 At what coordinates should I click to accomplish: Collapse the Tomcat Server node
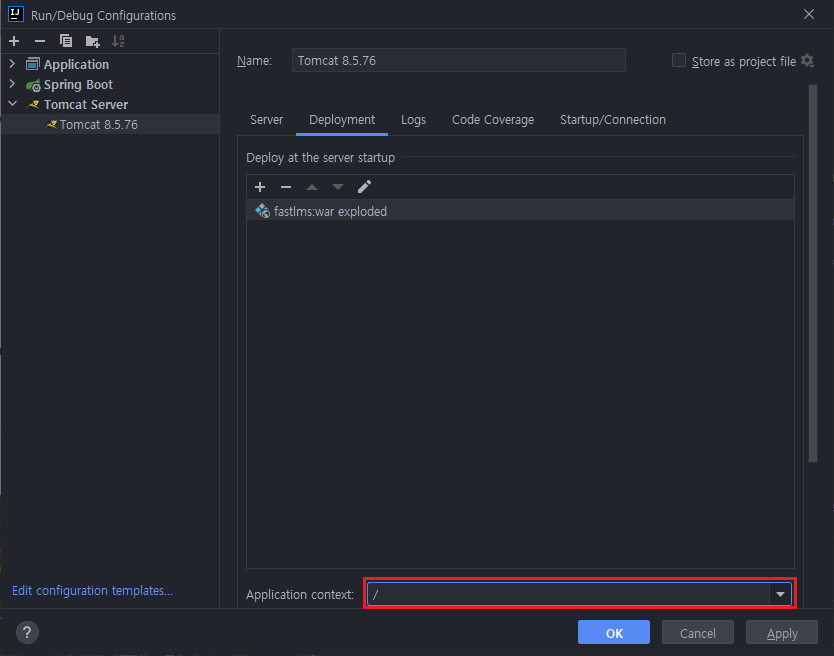(13, 104)
